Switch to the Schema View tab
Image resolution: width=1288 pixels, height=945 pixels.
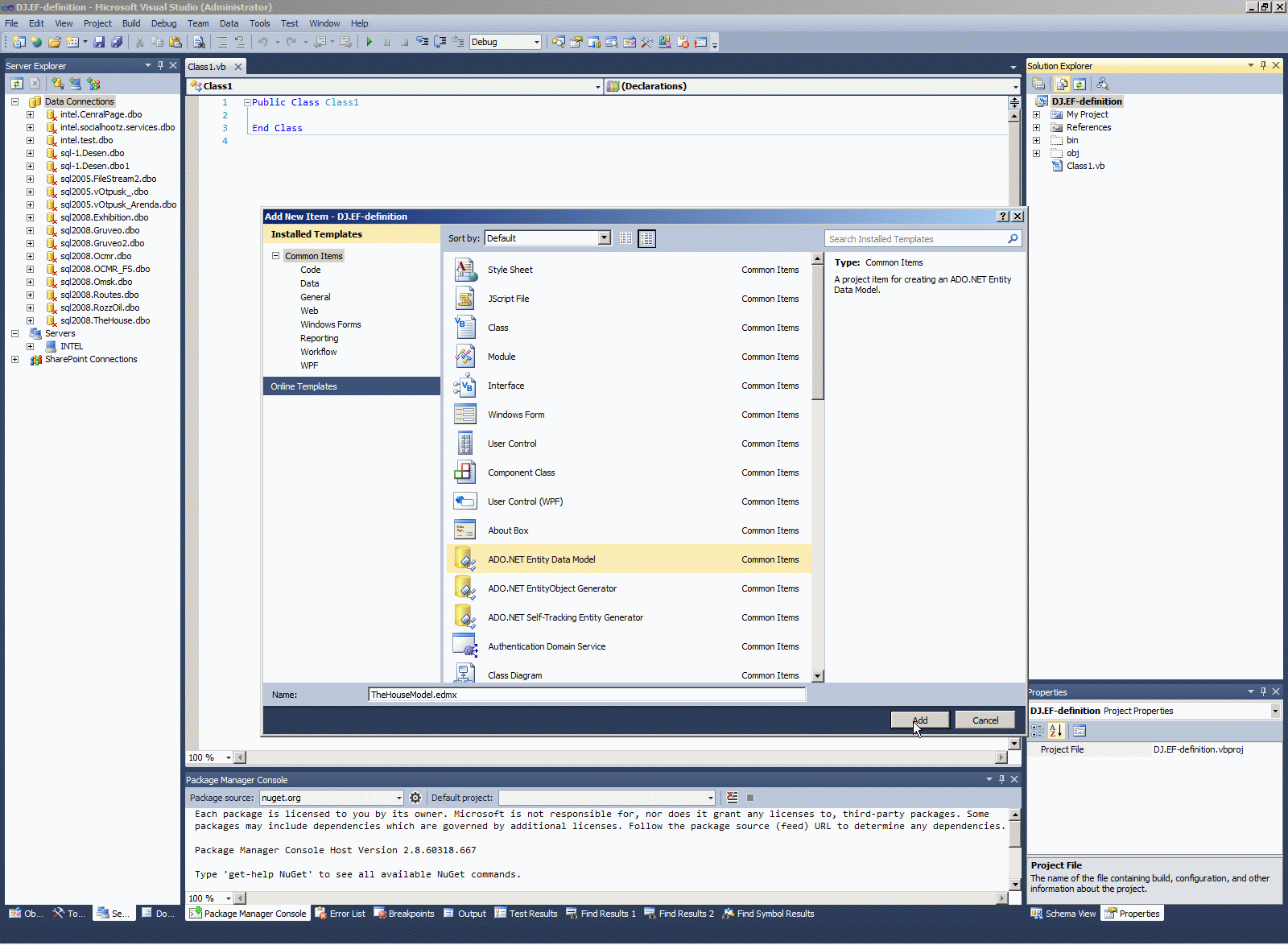[1063, 914]
